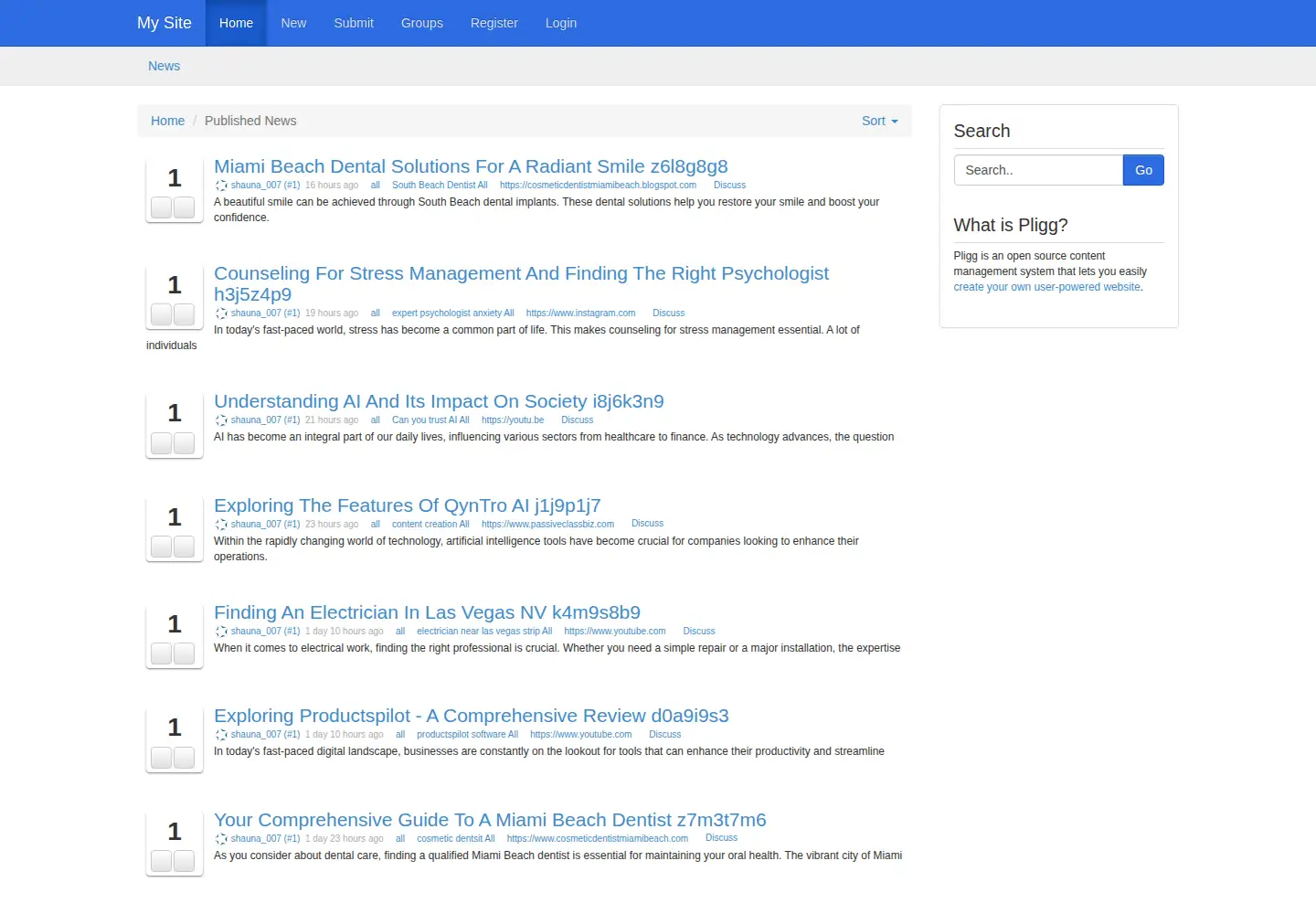Click Discuss under the Counseling For Stress story
Viewport: 1316px width, 914px height.
tap(668, 314)
